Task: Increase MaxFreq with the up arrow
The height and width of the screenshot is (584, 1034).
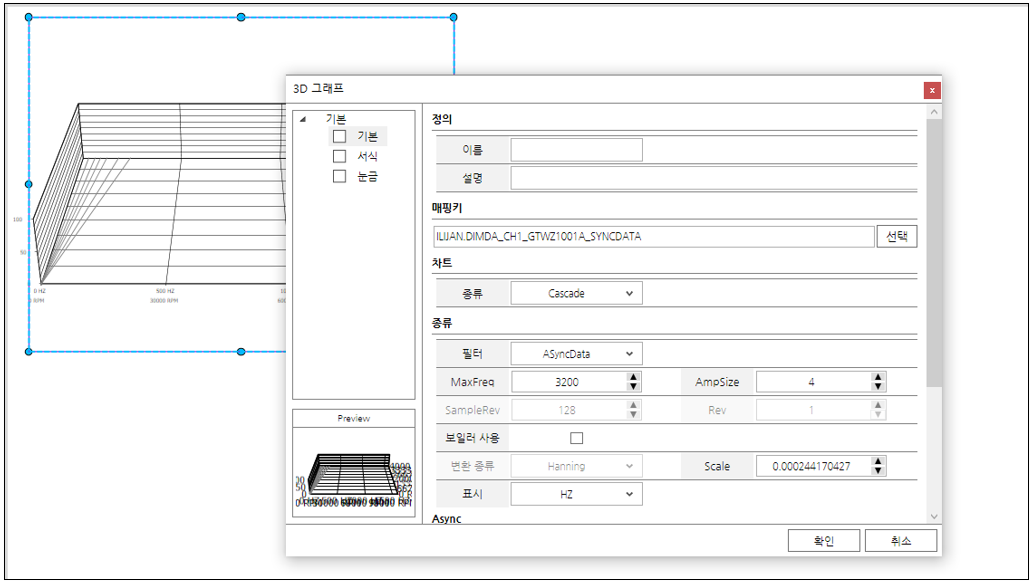Action: pyautogui.click(x=633, y=378)
